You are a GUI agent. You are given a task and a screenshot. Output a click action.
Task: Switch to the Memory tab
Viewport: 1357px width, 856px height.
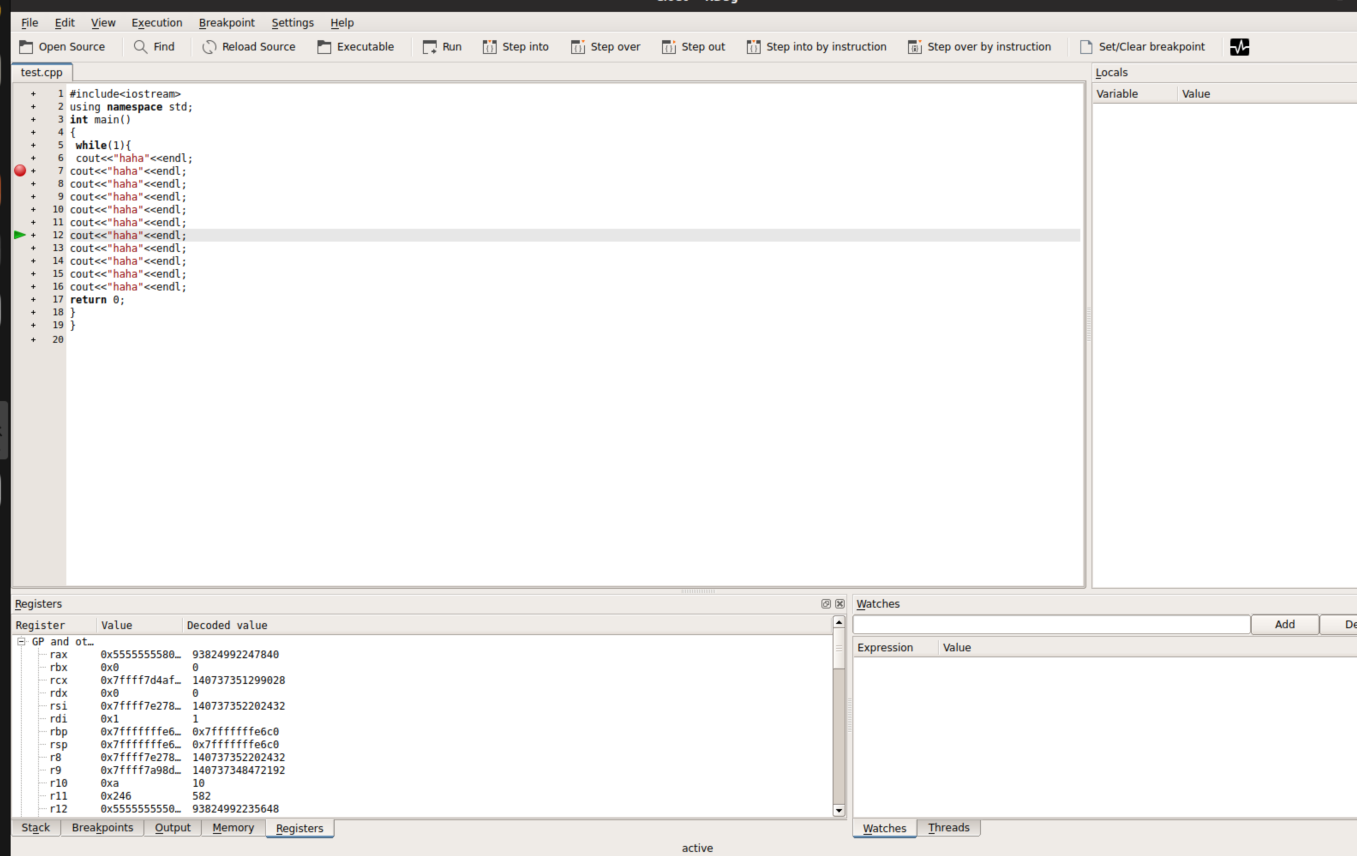(x=233, y=828)
